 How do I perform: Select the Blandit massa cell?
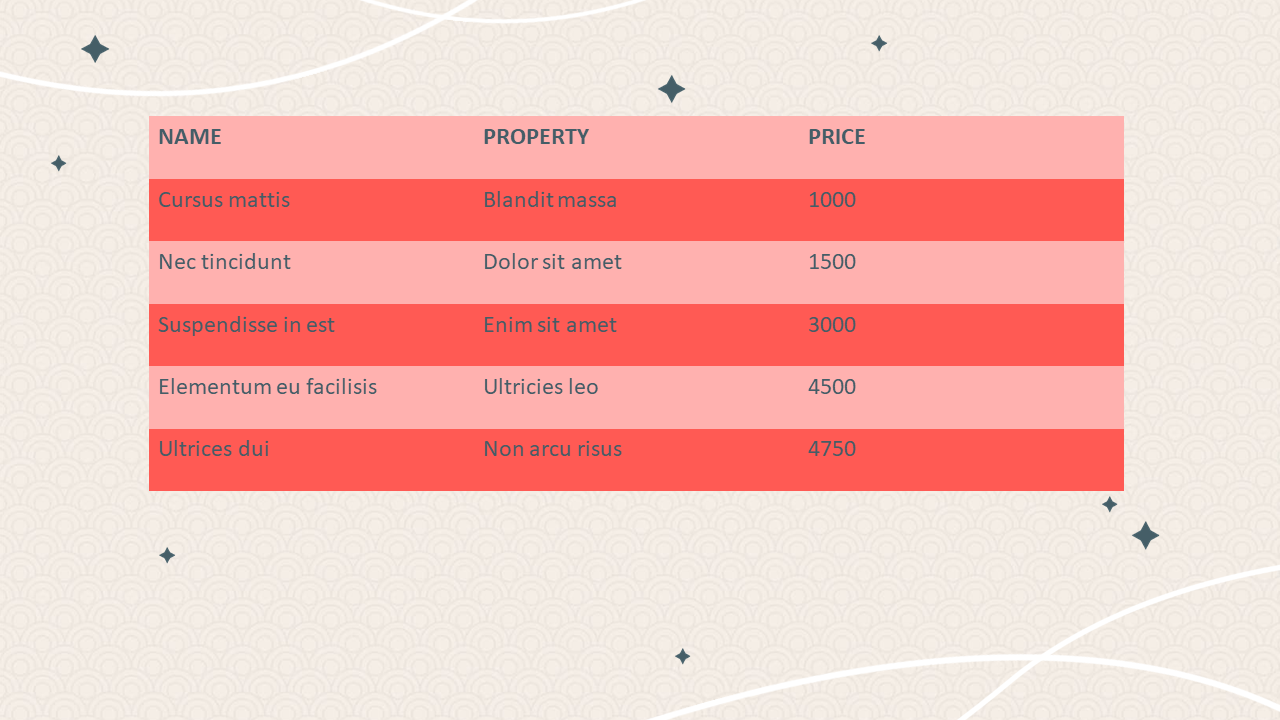coord(550,200)
